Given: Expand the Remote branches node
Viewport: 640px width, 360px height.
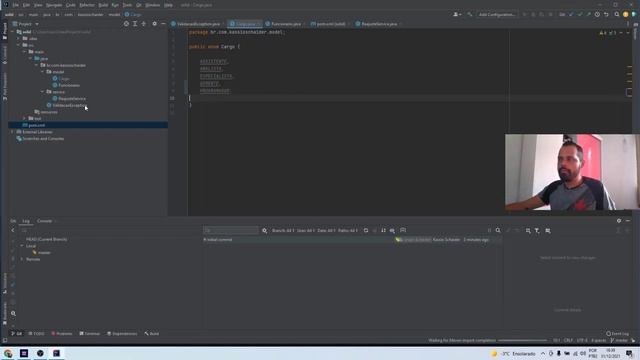Looking at the screenshot, I should 22,259.
